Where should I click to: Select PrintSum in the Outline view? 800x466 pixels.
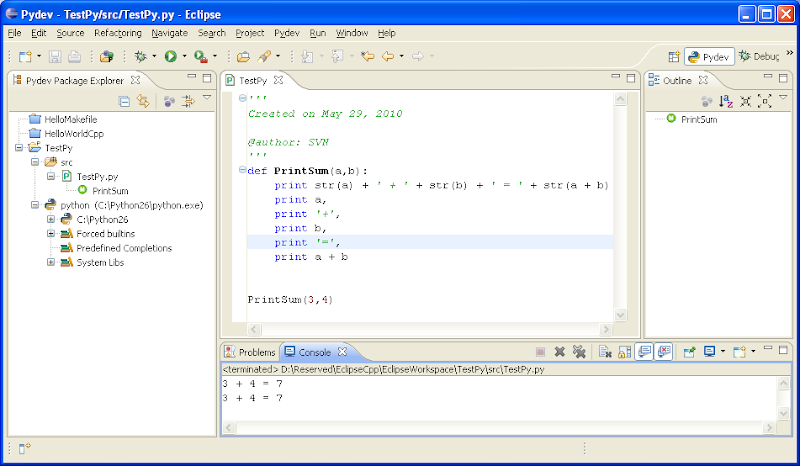699,119
